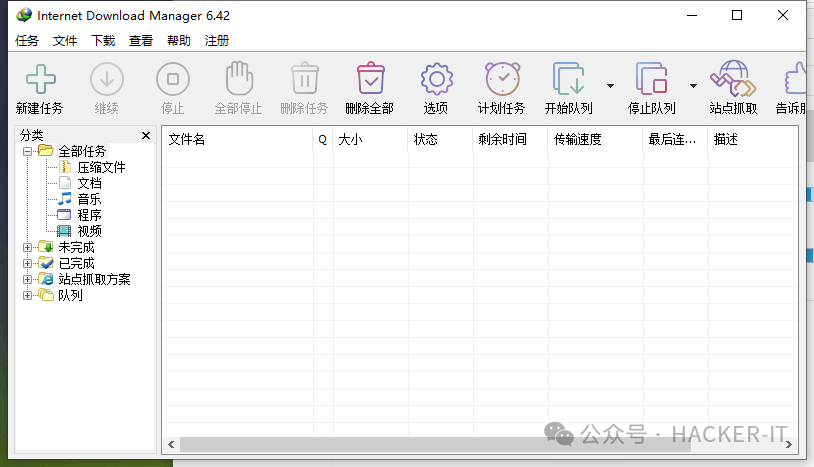Click the 全部停止 hand icon

(x=239, y=78)
